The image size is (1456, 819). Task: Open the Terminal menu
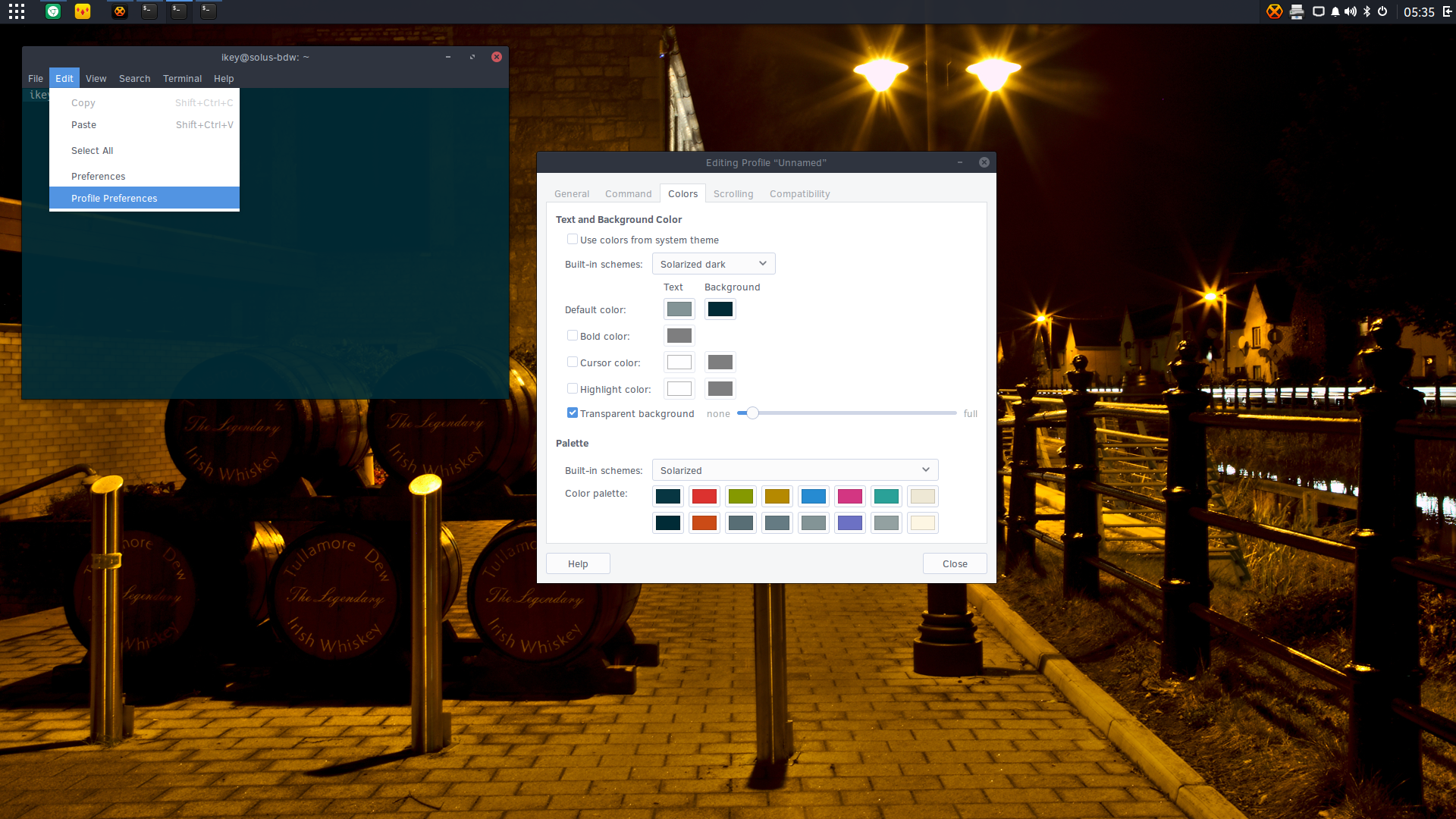183,78
